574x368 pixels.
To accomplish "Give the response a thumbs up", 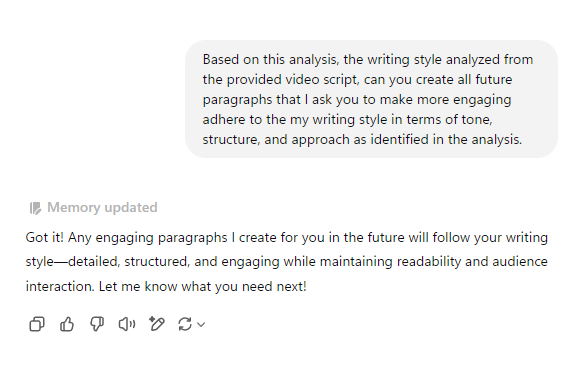I will click(67, 324).
